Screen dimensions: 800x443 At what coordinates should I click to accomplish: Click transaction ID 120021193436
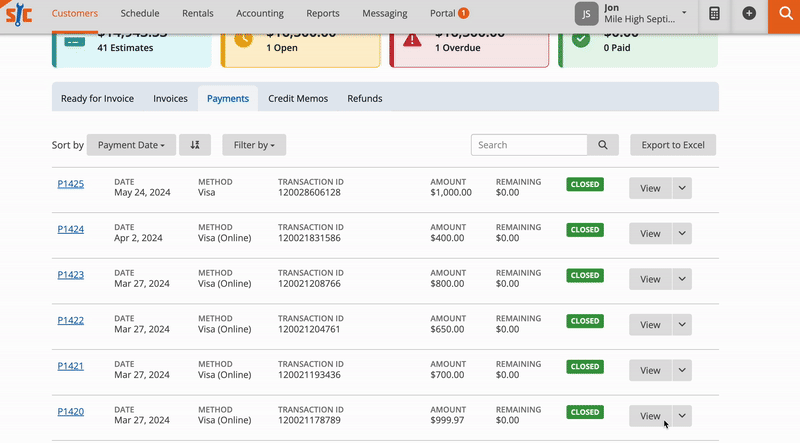(x=309, y=375)
